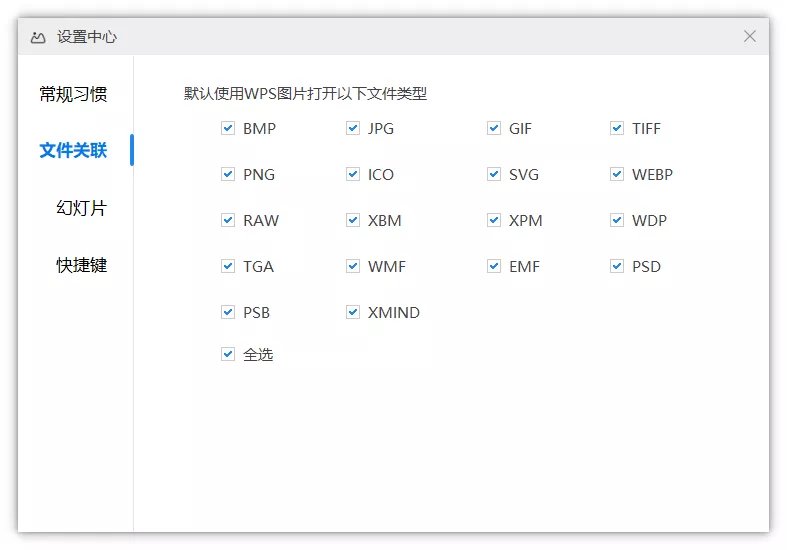Image resolution: width=787 pixels, height=550 pixels.
Task: Toggle the ICO checkbox
Action: pos(353,174)
